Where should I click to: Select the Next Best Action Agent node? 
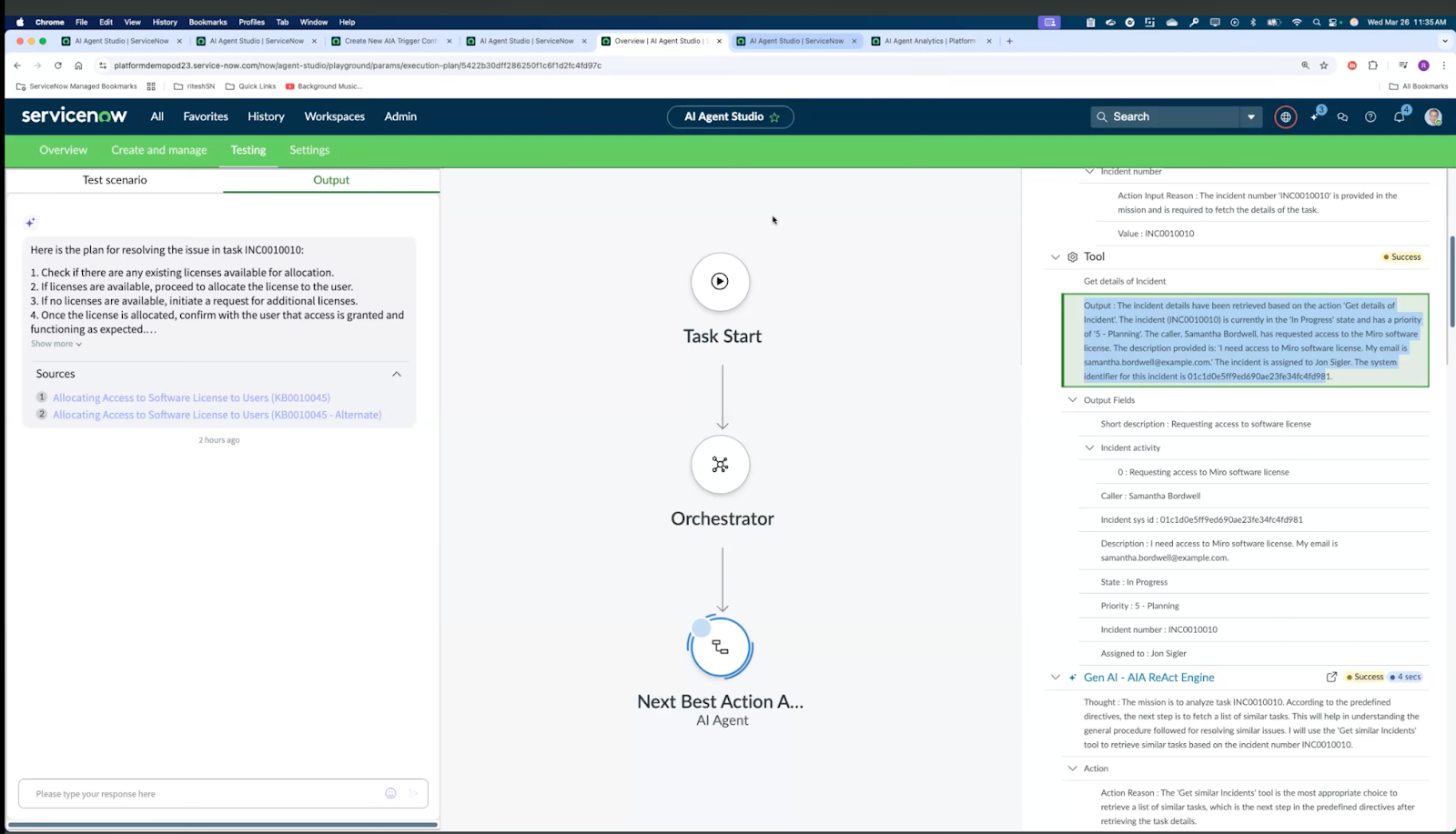(720, 648)
